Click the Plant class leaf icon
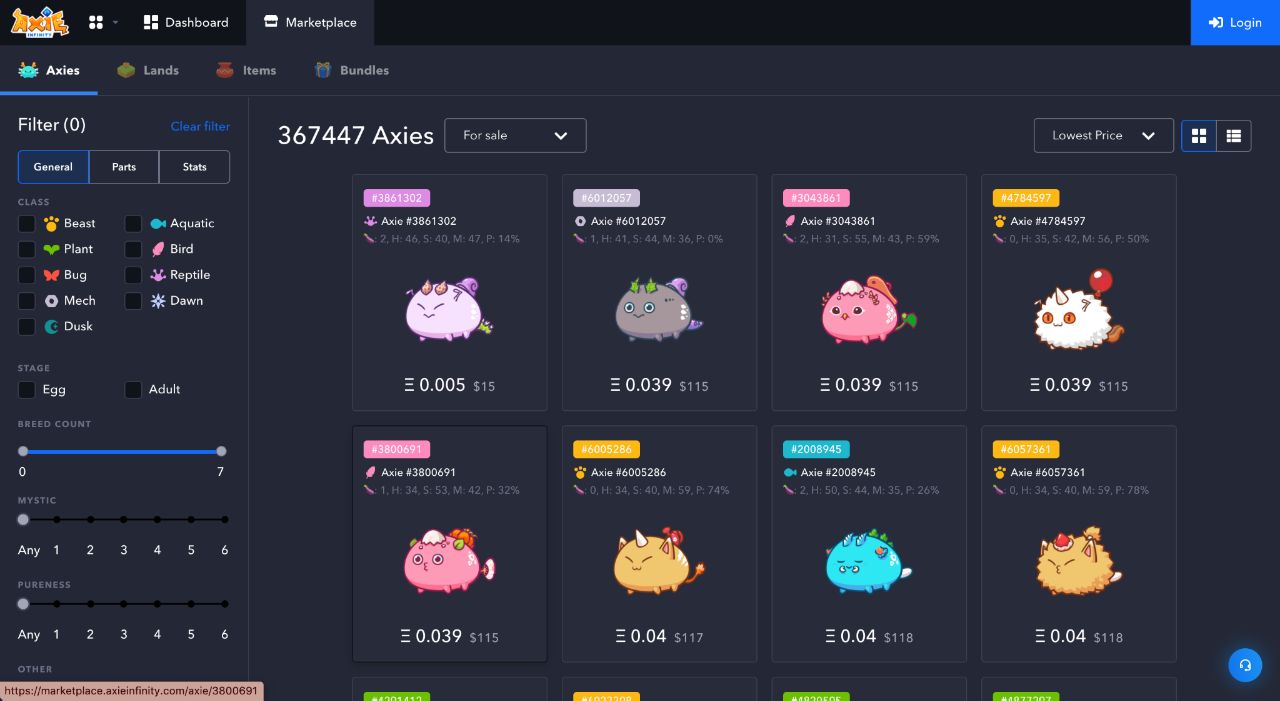 [x=51, y=249]
